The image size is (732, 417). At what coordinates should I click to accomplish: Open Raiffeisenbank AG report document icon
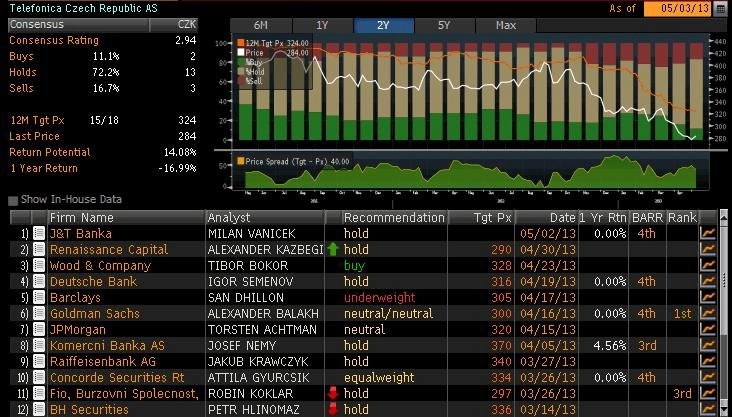[x=39, y=361]
